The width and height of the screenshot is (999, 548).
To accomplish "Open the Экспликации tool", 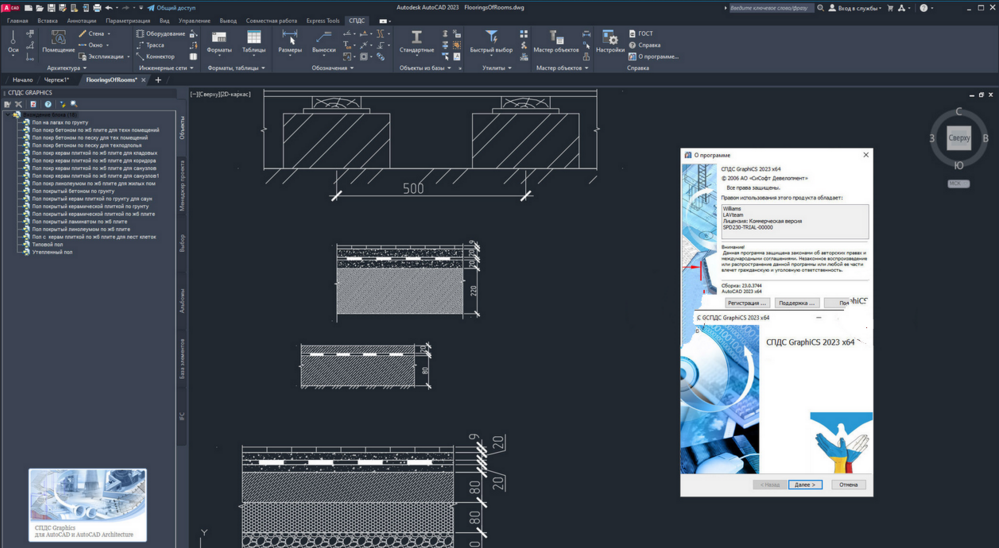I will (x=101, y=56).
